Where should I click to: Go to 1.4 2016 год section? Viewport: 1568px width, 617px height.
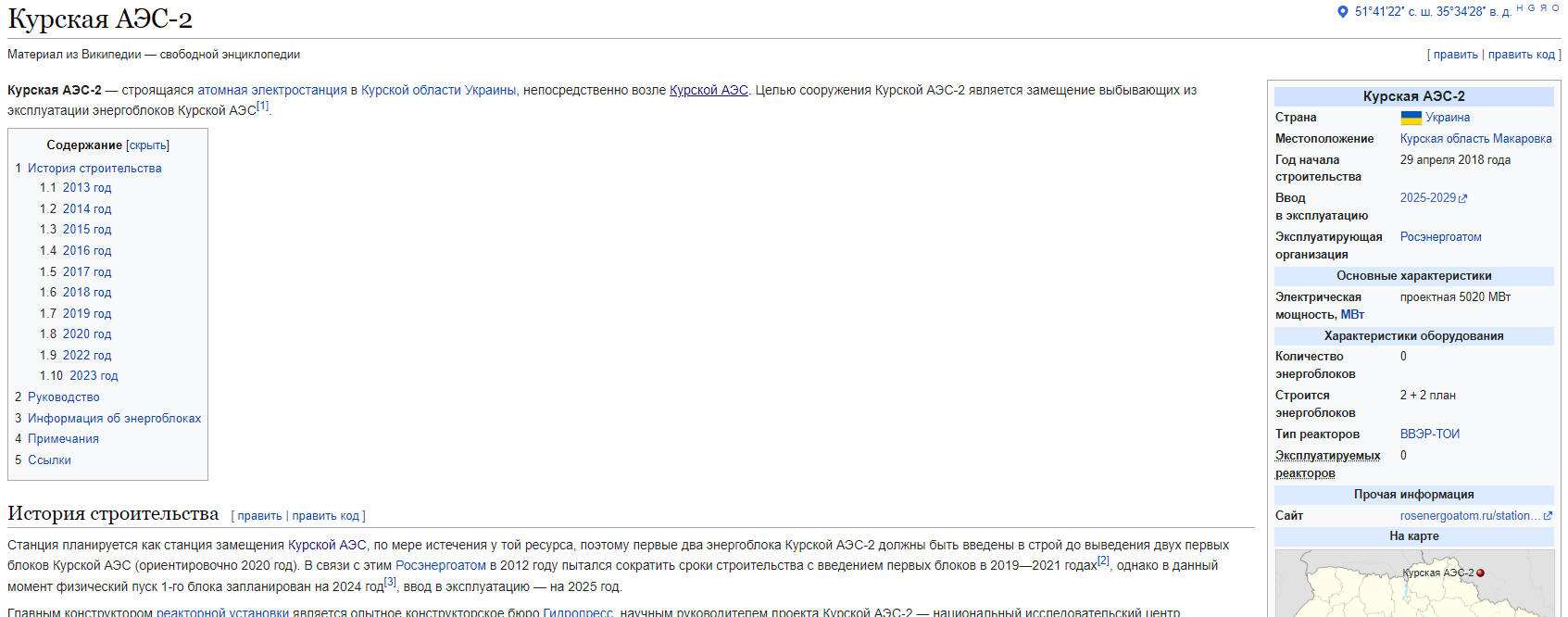point(87,251)
